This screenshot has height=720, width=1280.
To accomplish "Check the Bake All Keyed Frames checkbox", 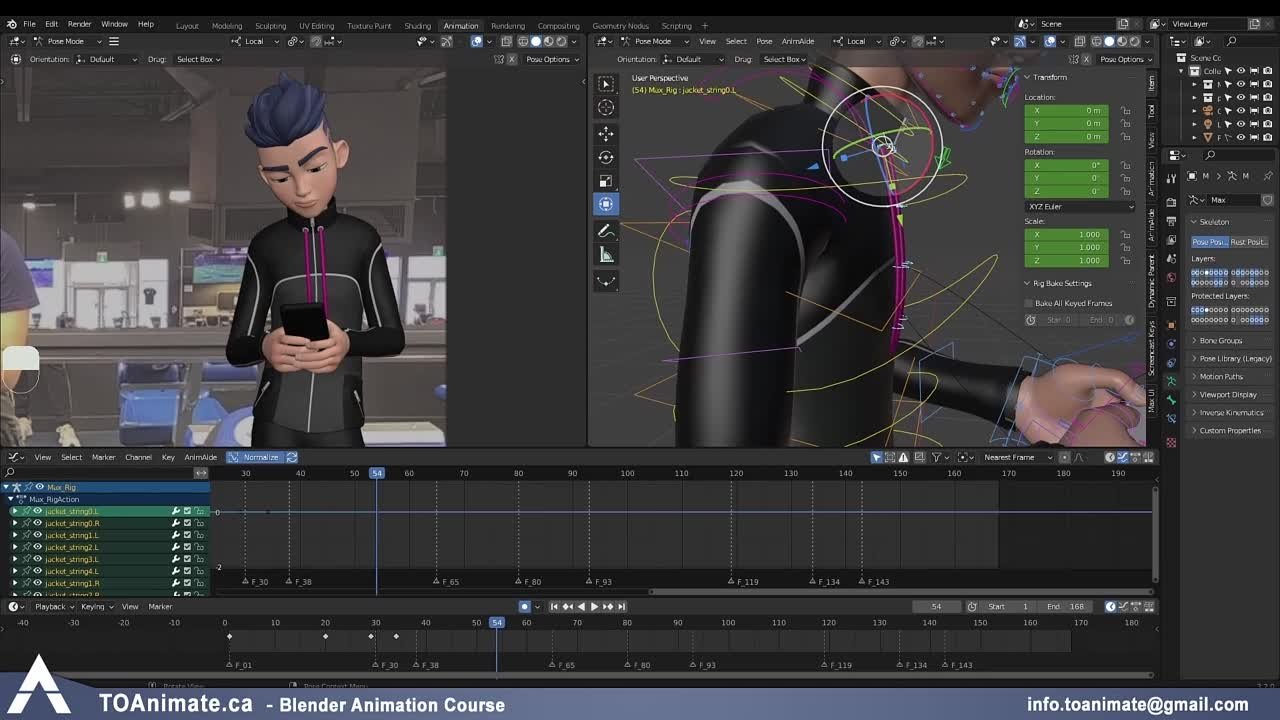I will [1027, 303].
